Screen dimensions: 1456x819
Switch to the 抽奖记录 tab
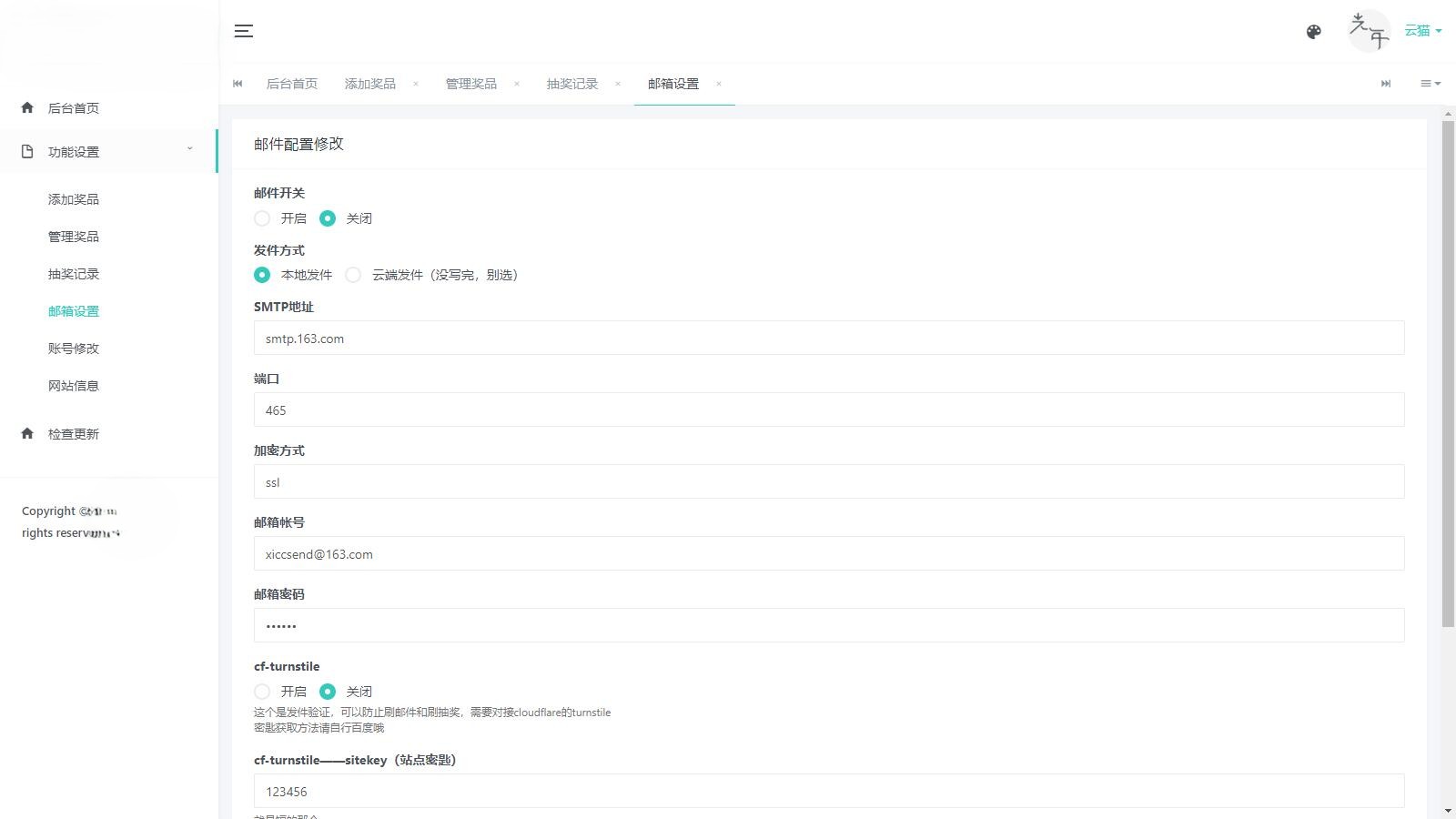[x=571, y=84]
